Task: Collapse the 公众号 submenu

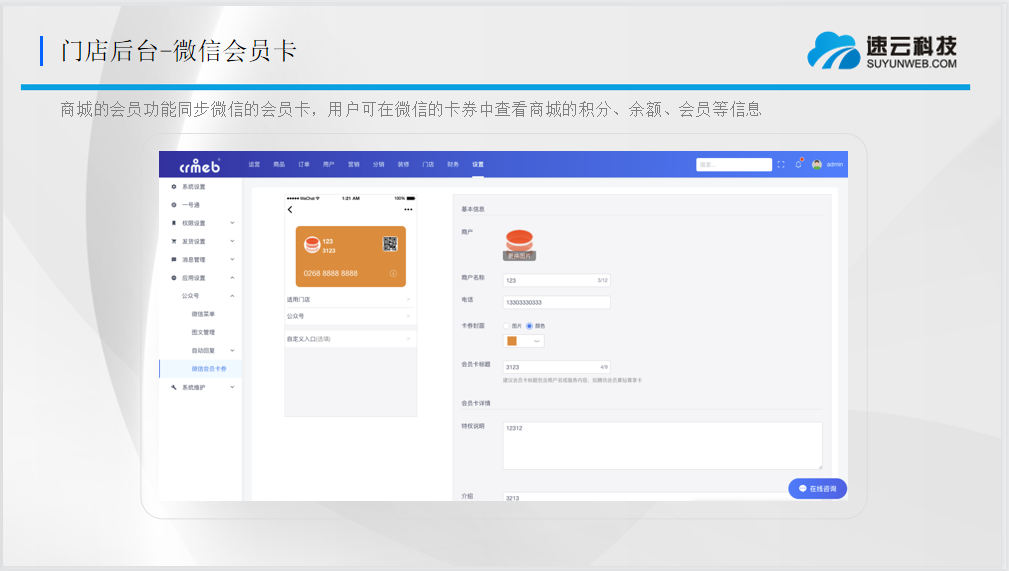Action: click(232, 296)
